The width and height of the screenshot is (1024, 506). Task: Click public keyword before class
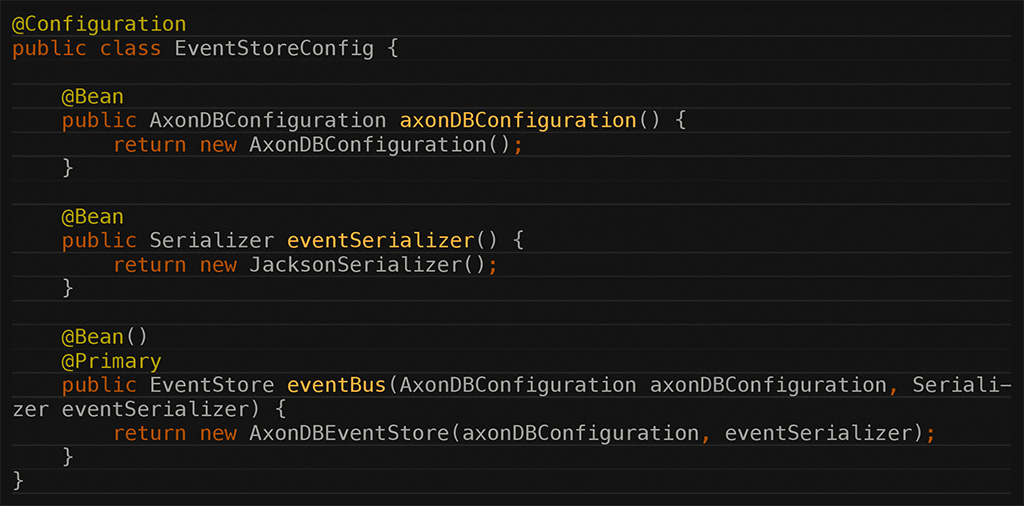[x=50, y=49]
